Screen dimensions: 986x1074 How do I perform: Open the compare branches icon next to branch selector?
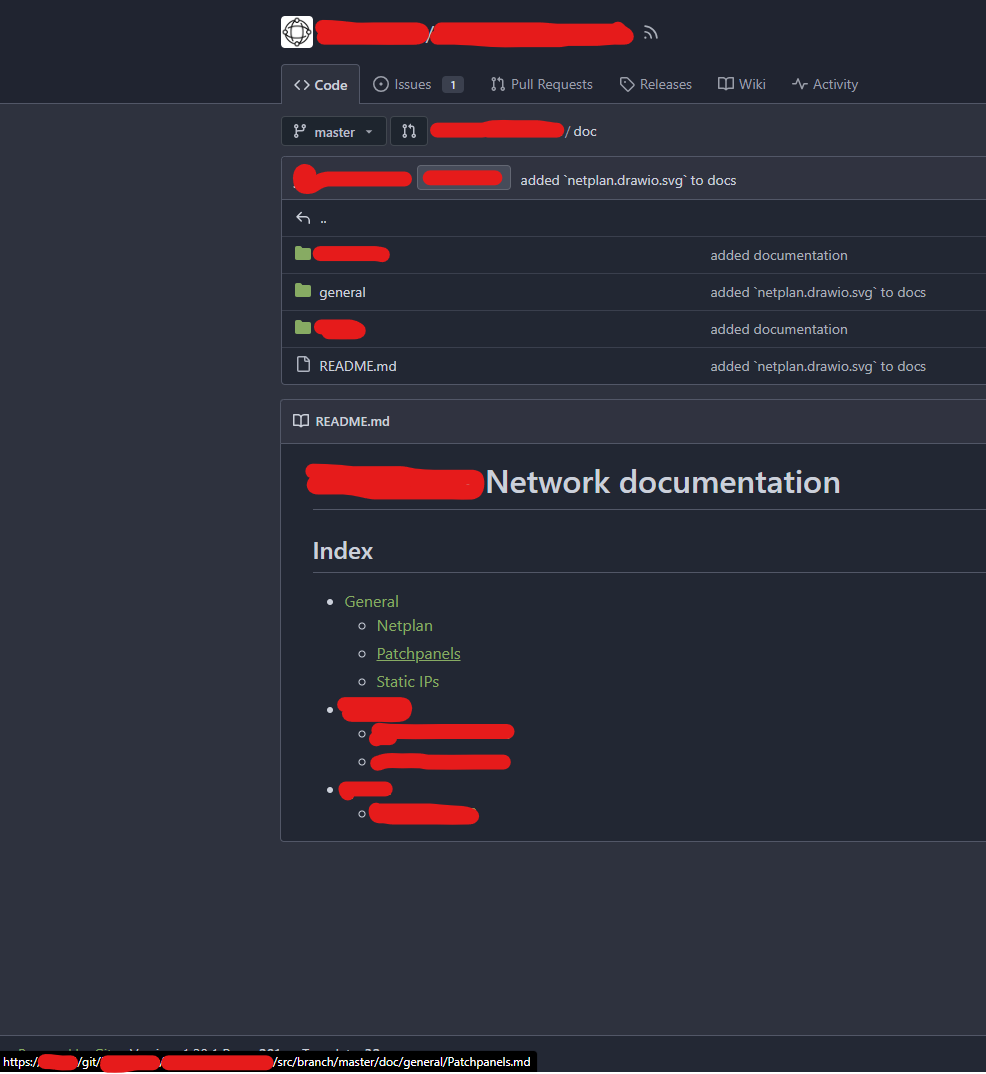click(x=408, y=131)
